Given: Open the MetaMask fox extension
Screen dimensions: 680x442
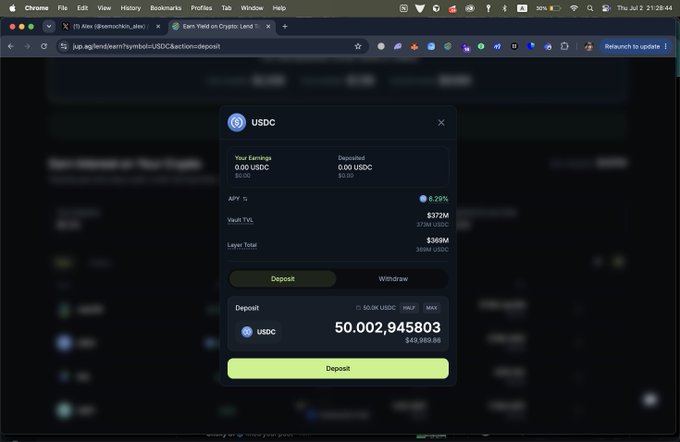Looking at the screenshot, I should (x=414, y=46).
